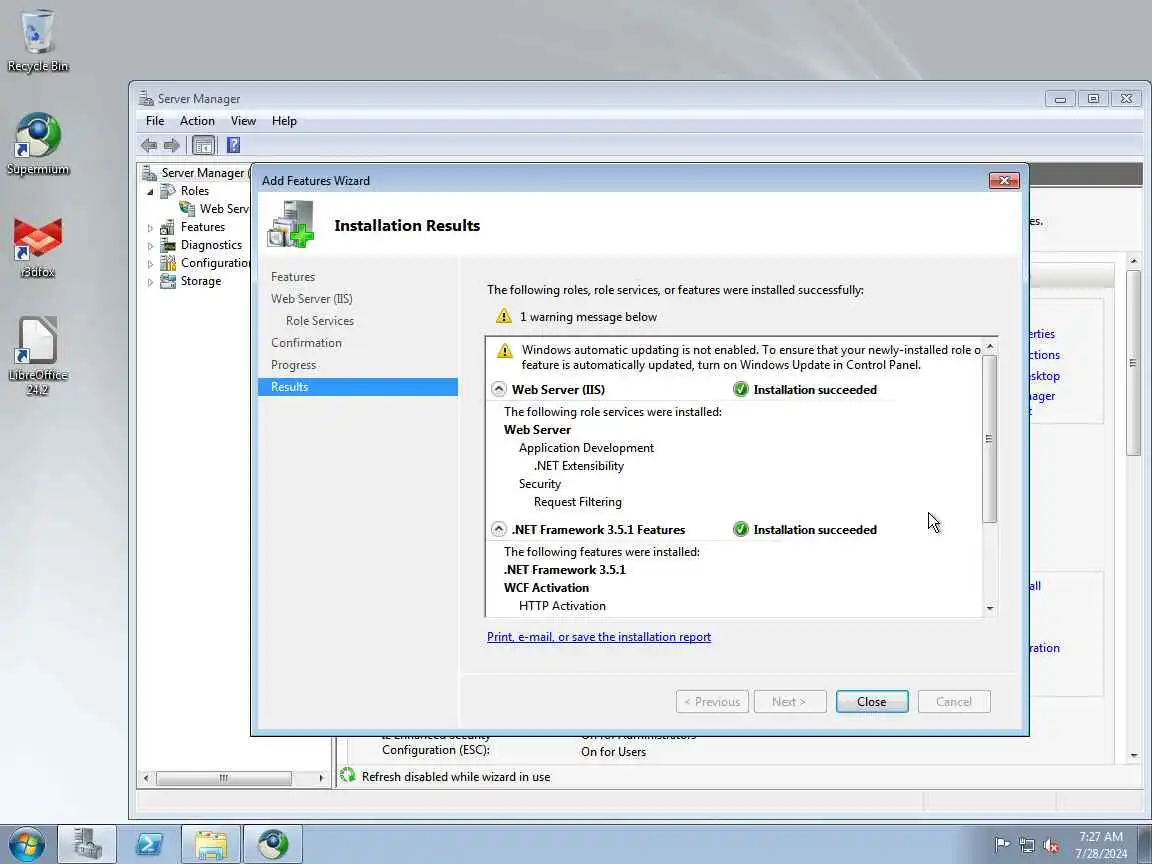This screenshot has width=1152, height=864.
Task: Click the results list scroll-down arrow
Action: pyautogui.click(x=990, y=608)
